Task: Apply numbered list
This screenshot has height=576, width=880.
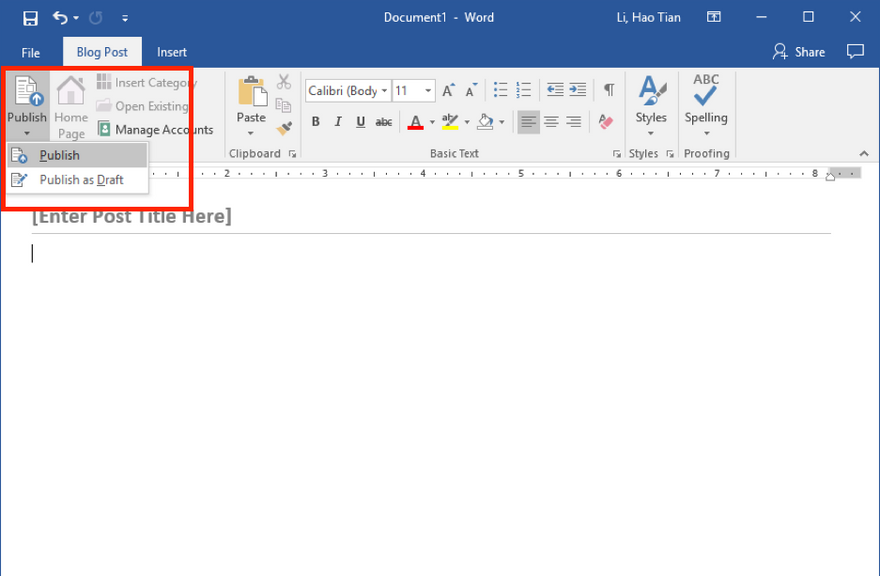Action: tap(523, 90)
